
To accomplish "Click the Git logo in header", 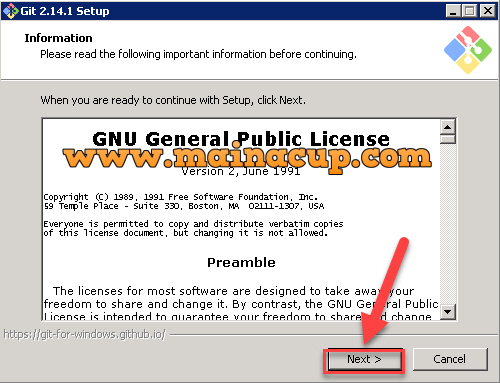I will tap(468, 50).
